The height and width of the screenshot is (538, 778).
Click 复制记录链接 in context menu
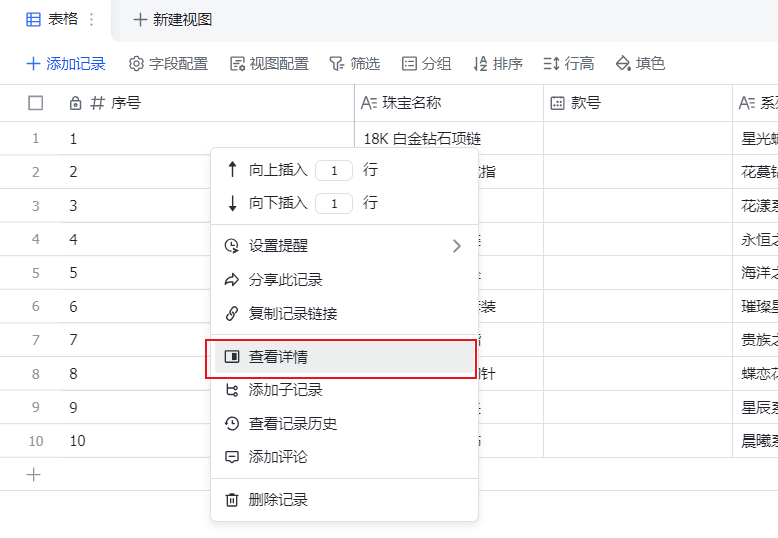[x=292, y=314]
